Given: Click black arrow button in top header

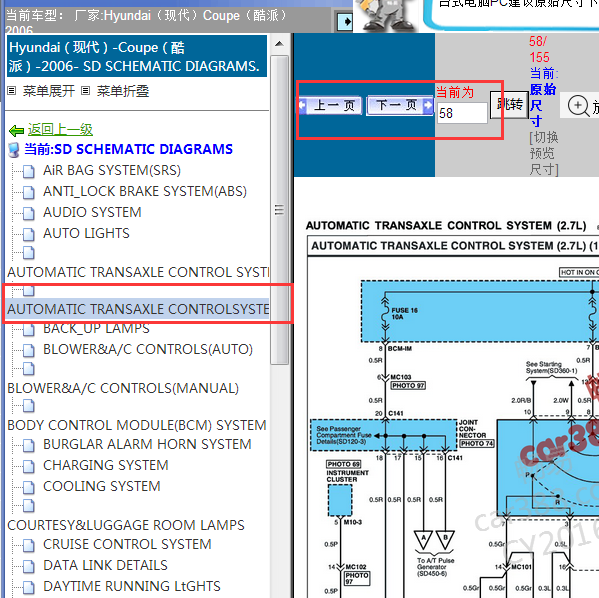Looking at the screenshot, I should click(x=345, y=21).
